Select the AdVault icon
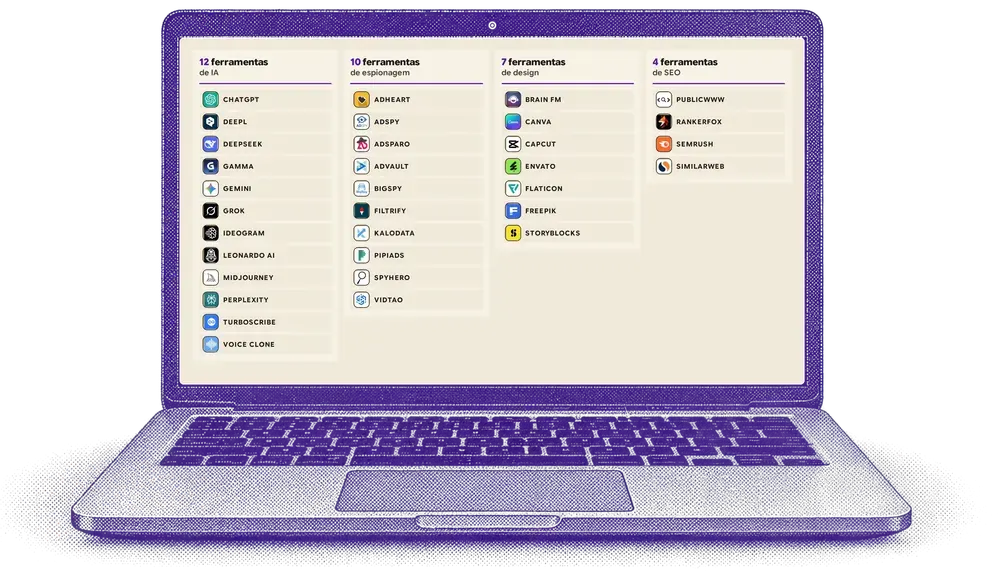 coord(362,166)
